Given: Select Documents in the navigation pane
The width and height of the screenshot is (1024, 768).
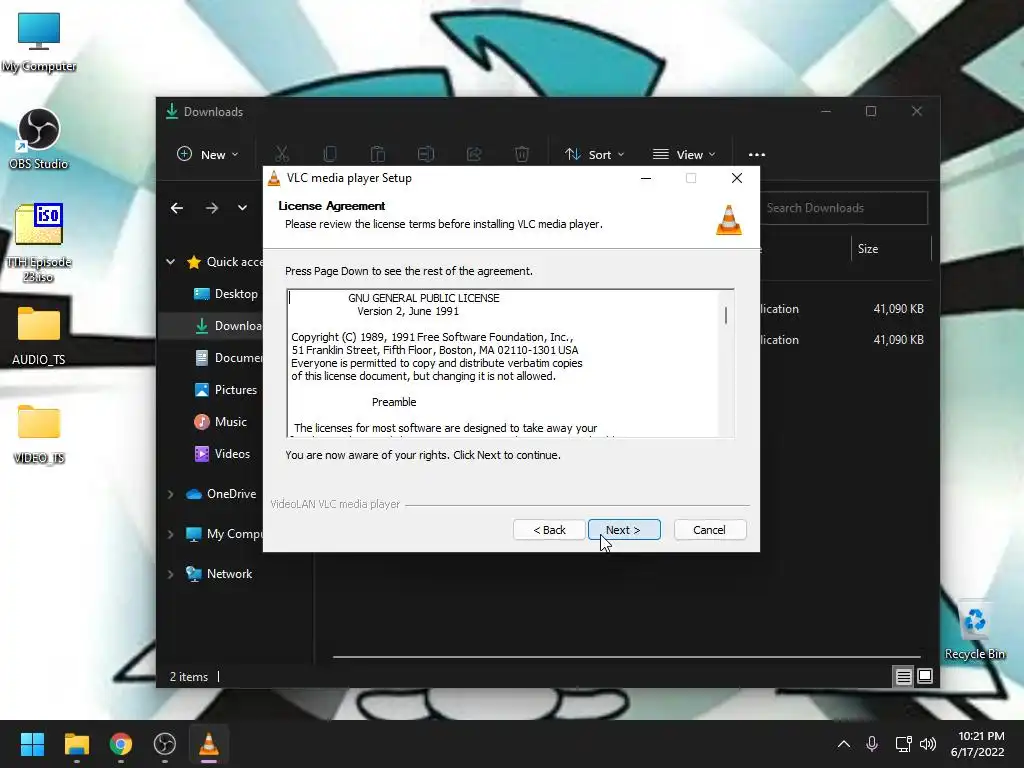Looking at the screenshot, I should pyautogui.click(x=229, y=358).
